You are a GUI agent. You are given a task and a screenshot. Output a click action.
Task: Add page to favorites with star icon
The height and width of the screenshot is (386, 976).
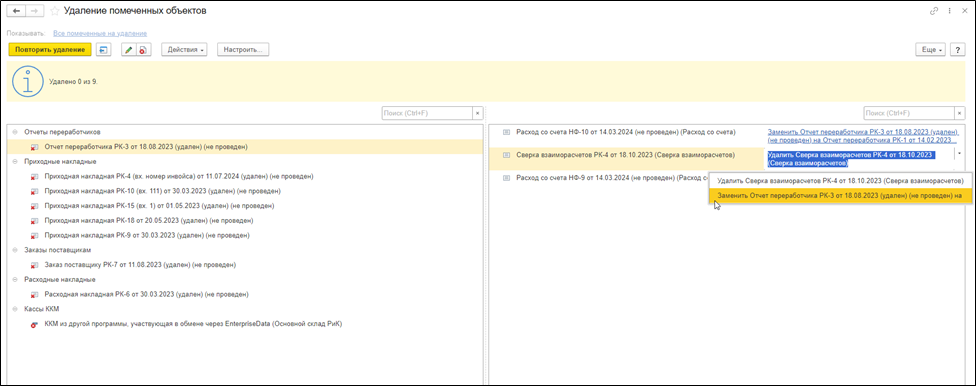(x=54, y=11)
